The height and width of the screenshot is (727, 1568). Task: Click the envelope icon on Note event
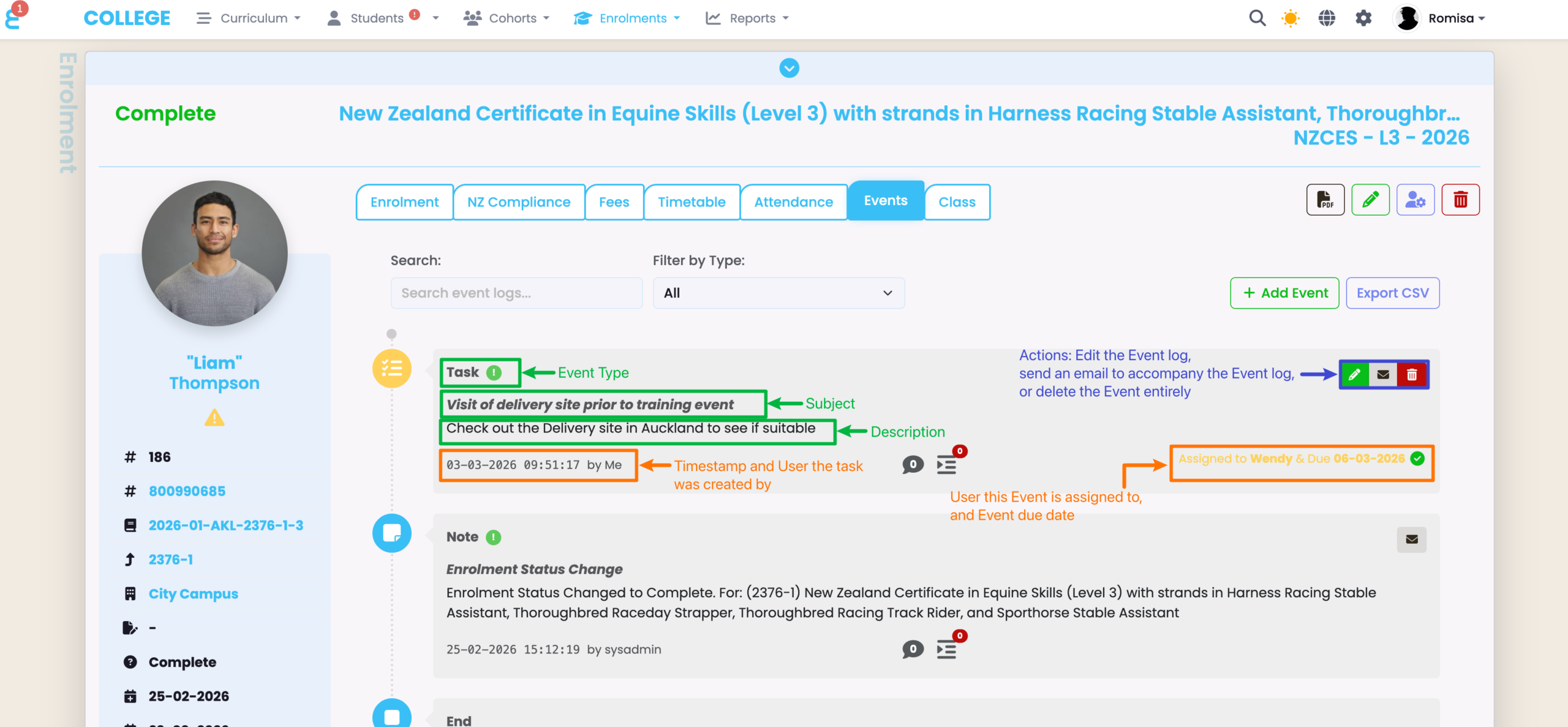pos(1411,539)
